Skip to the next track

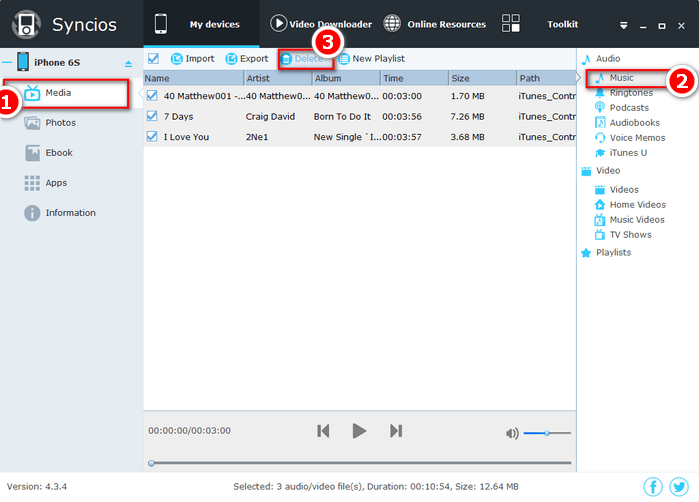(x=396, y=431)
